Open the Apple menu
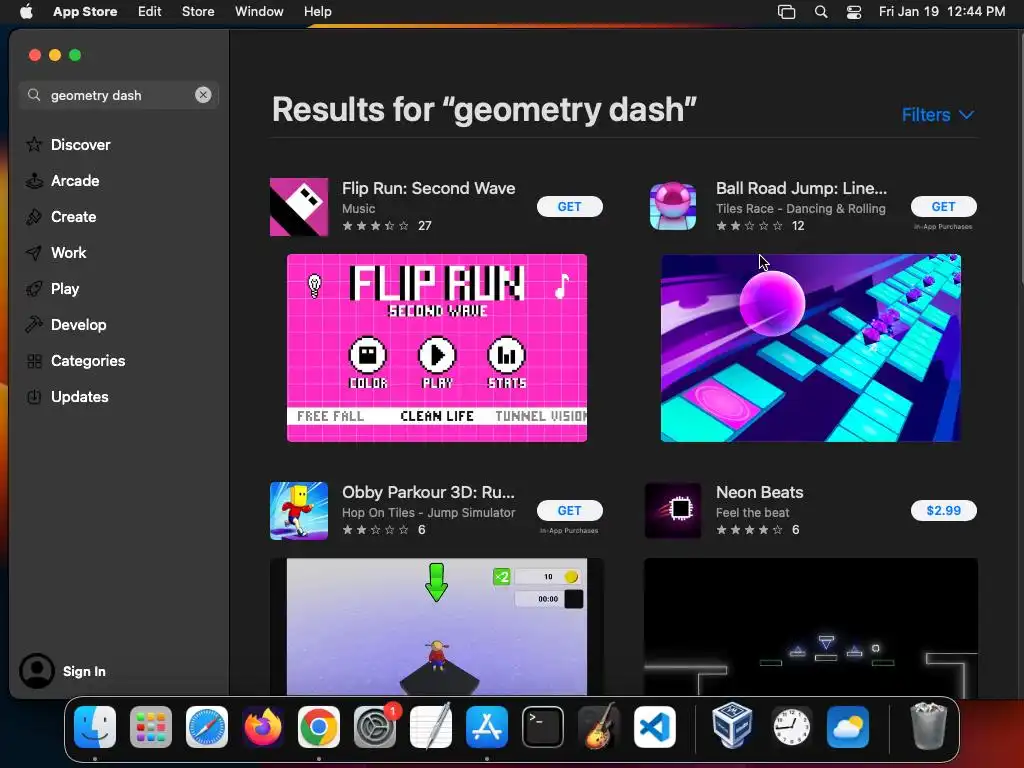This screenshot has height=768, width=1024. click(26, 11)
